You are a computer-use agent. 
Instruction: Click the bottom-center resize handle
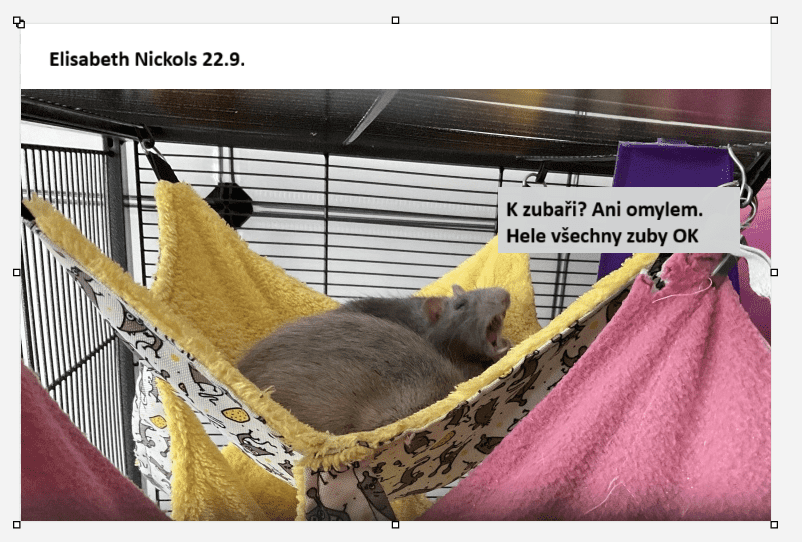click(x=395, y=524)
